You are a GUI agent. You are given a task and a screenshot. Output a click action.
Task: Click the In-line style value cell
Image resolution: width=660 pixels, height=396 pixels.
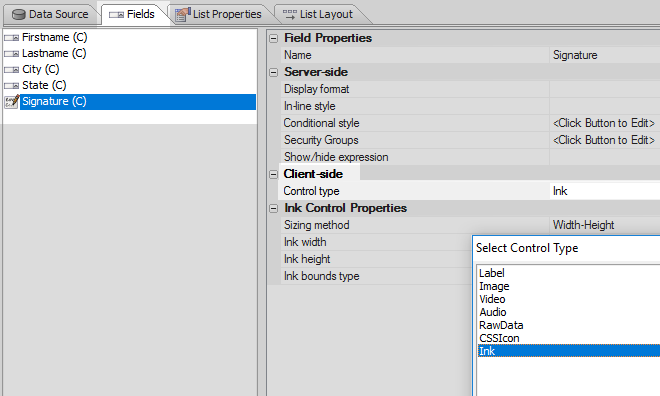coord(604,106)
